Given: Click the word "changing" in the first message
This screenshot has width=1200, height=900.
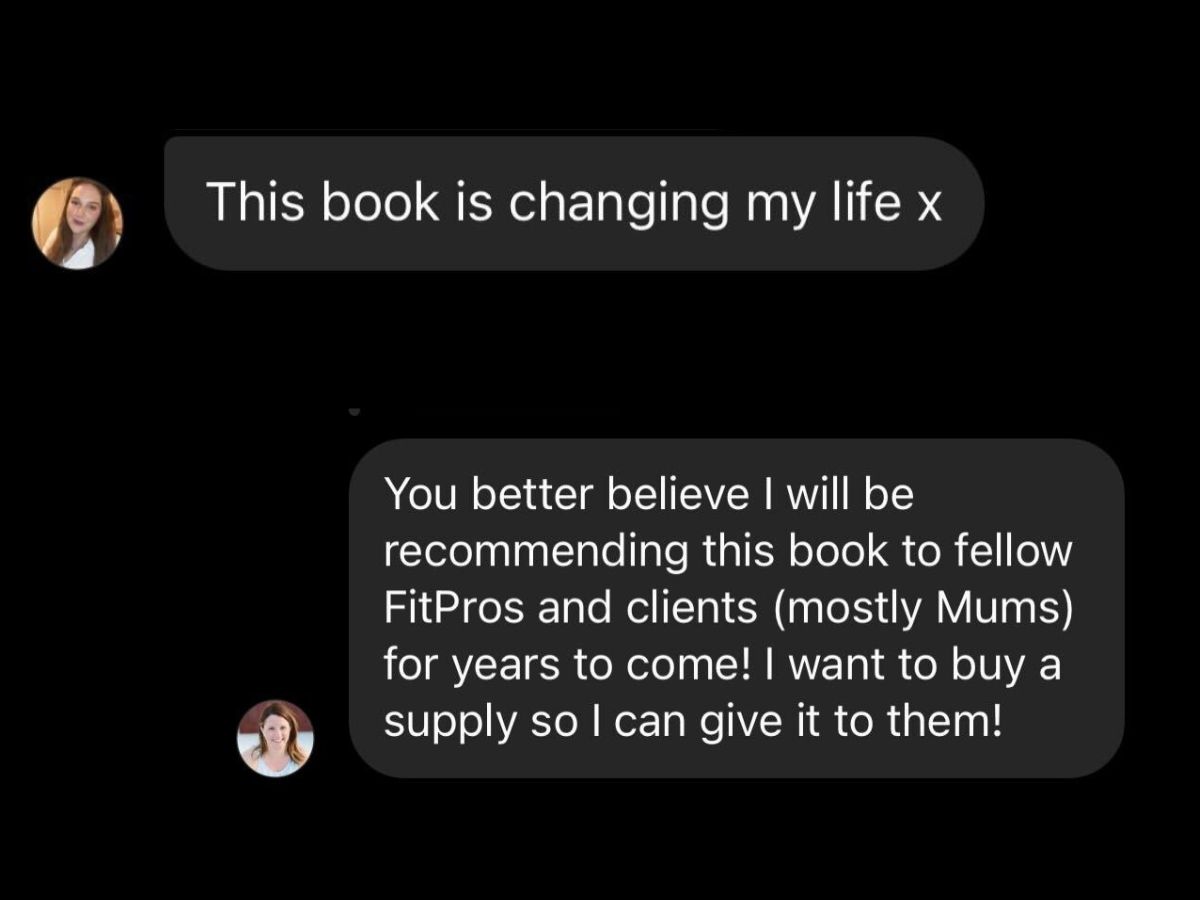Looking at the screenshot, I should pos(620,204).
